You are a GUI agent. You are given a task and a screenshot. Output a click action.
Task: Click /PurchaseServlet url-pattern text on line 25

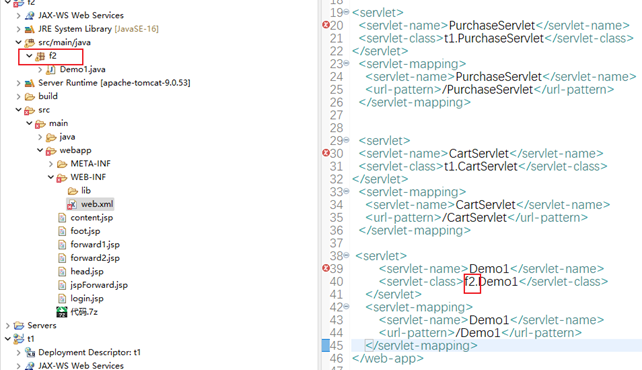tap(488, 90)
